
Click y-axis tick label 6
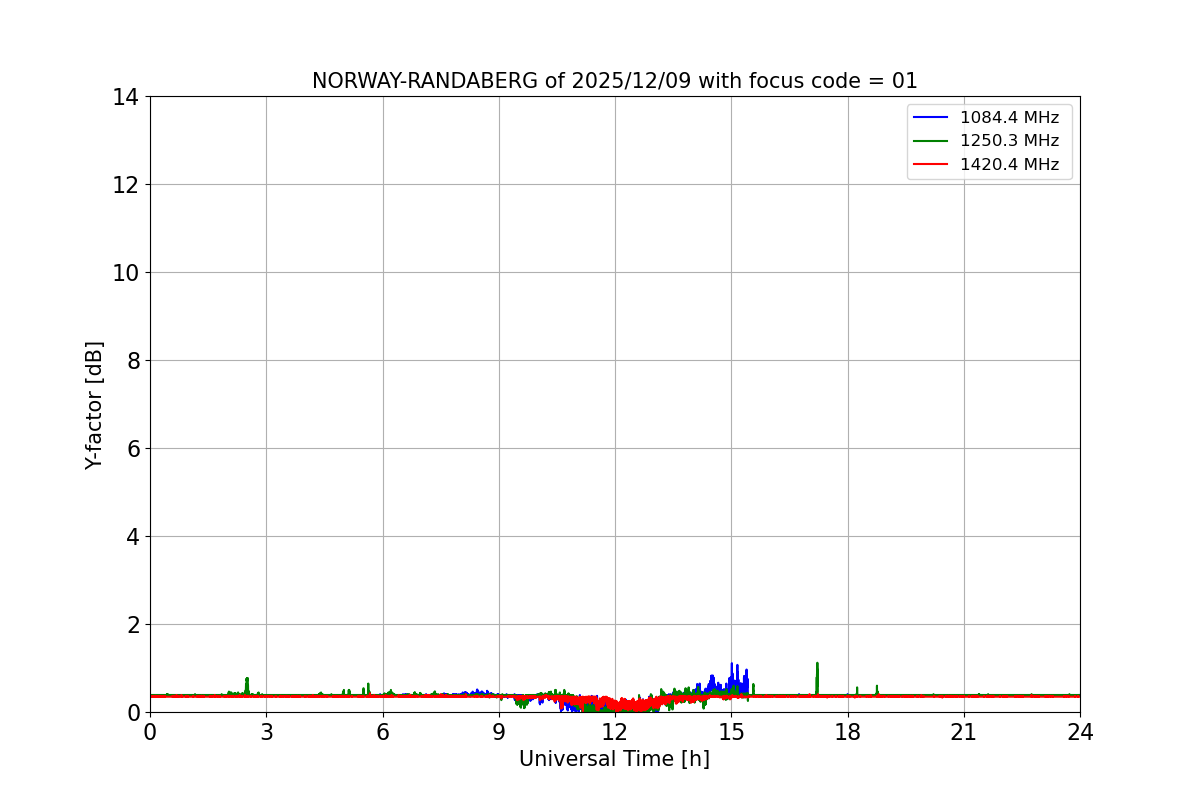point(132,449)
